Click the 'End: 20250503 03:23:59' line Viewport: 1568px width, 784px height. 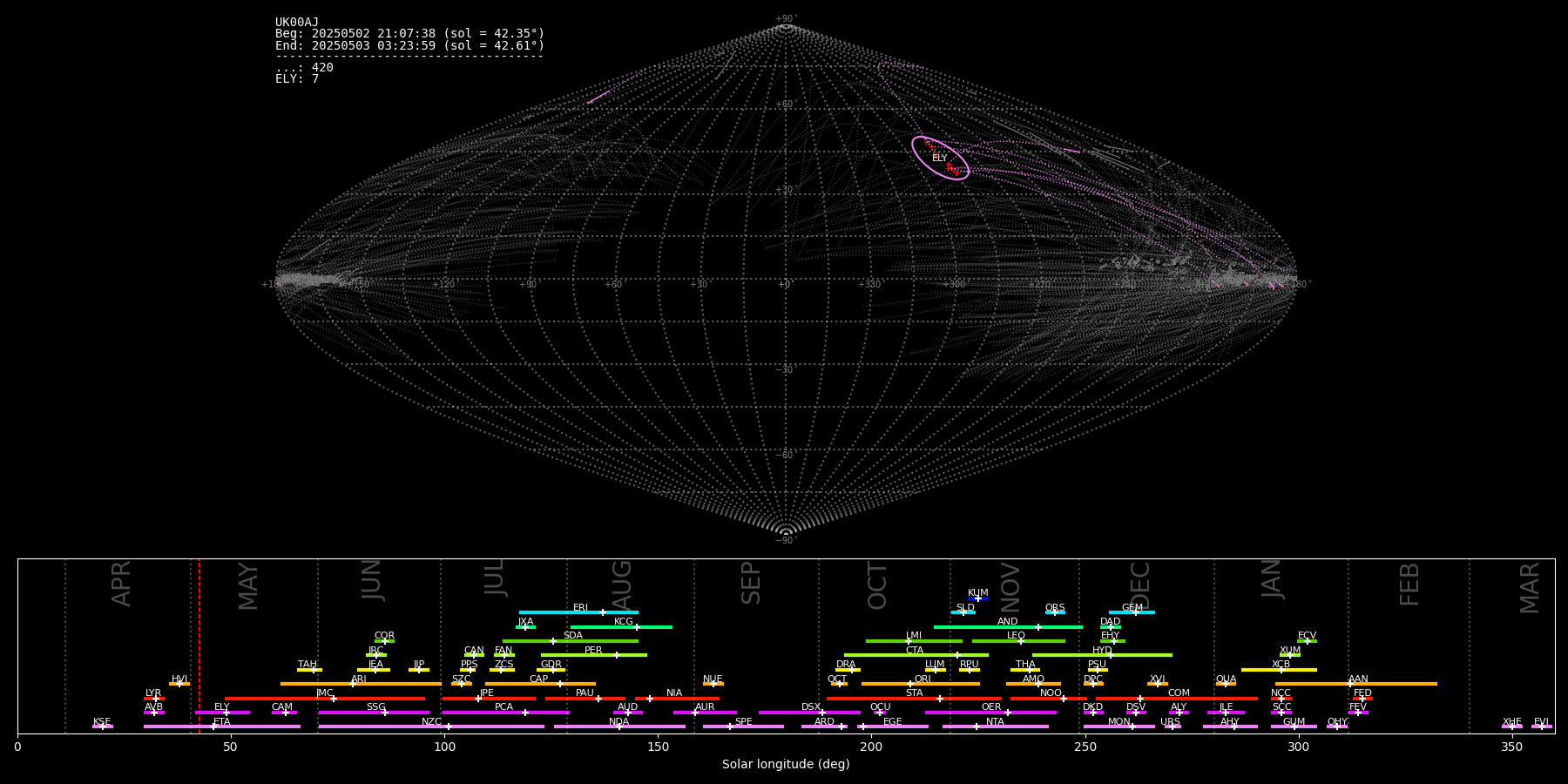coord(409,45)
